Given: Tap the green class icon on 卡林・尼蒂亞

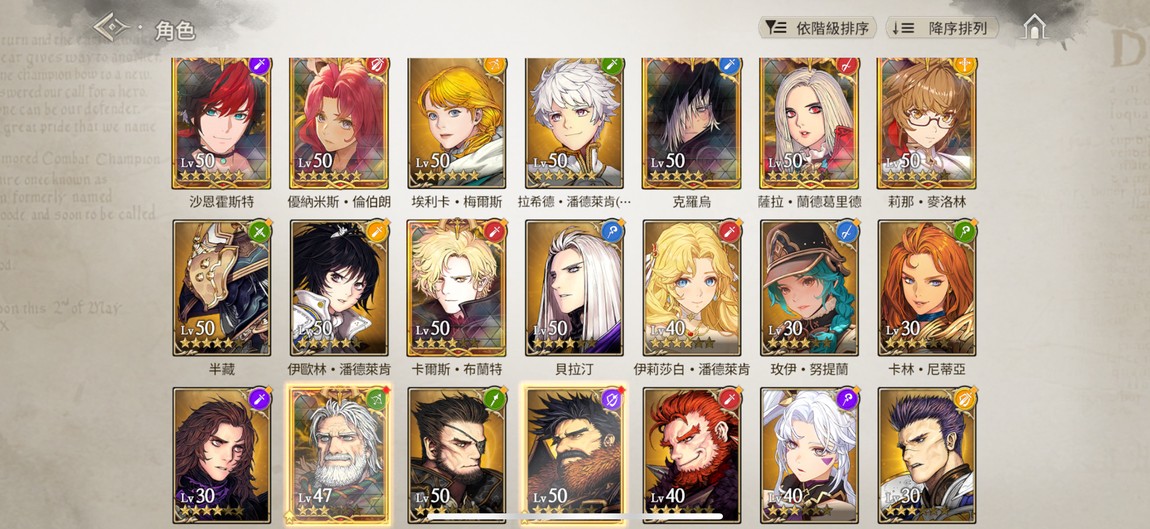Looking at the screenshot, I should pos(964,232).
